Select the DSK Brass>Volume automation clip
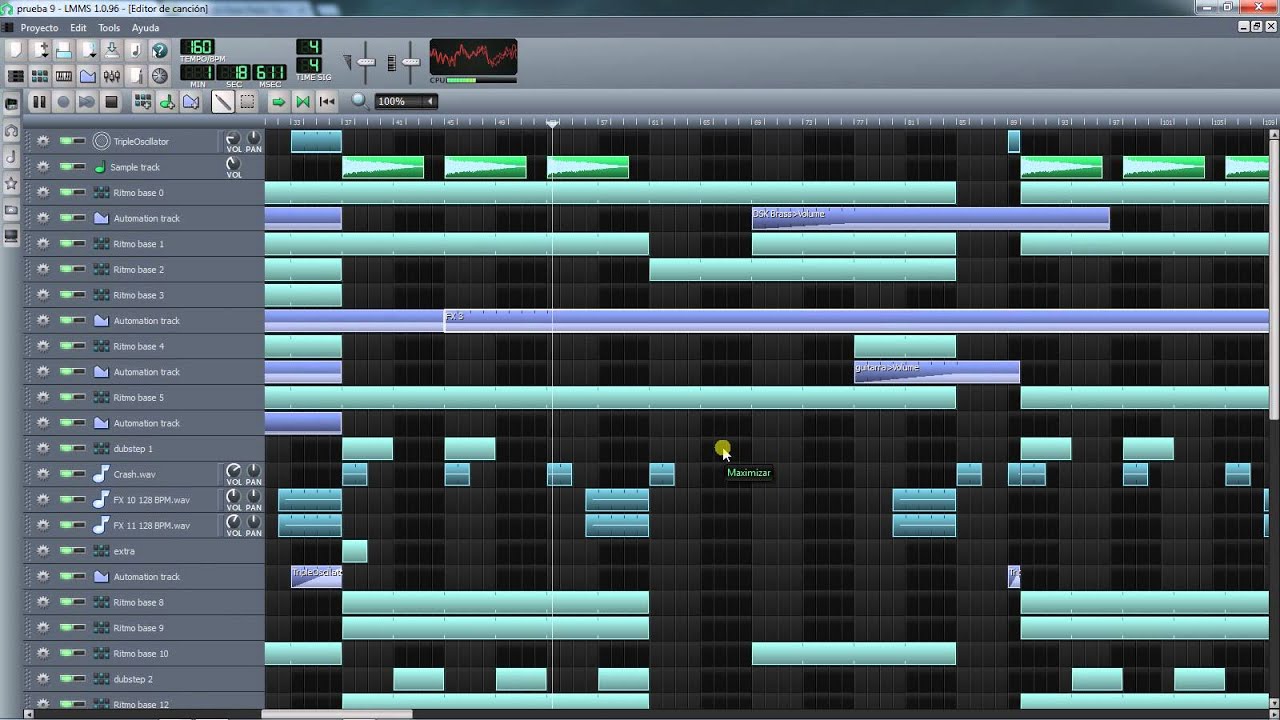The image size is (1280, 720). click(x=931, y=218)
